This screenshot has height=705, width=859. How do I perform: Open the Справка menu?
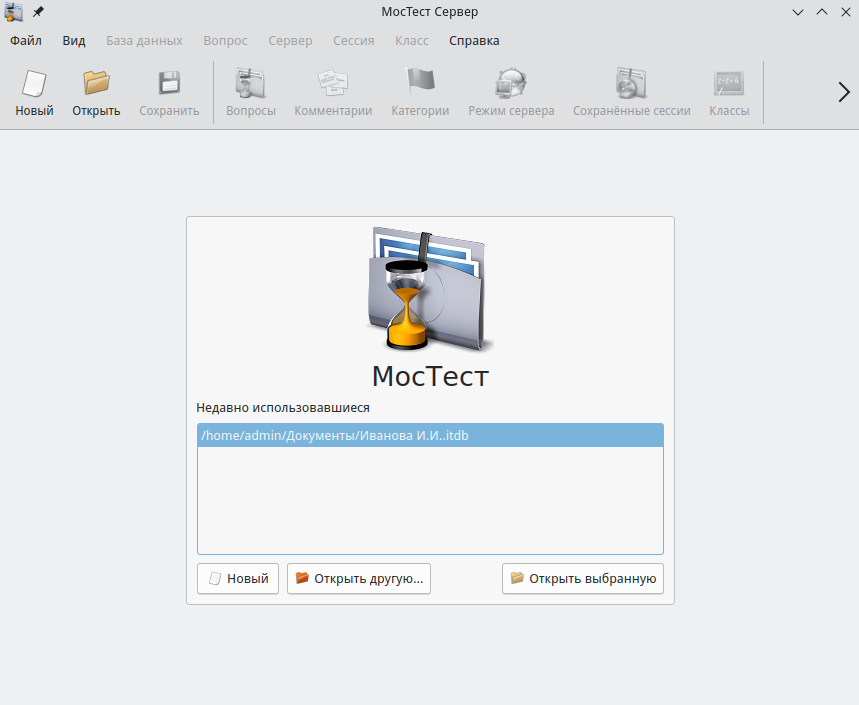[474, 41]
